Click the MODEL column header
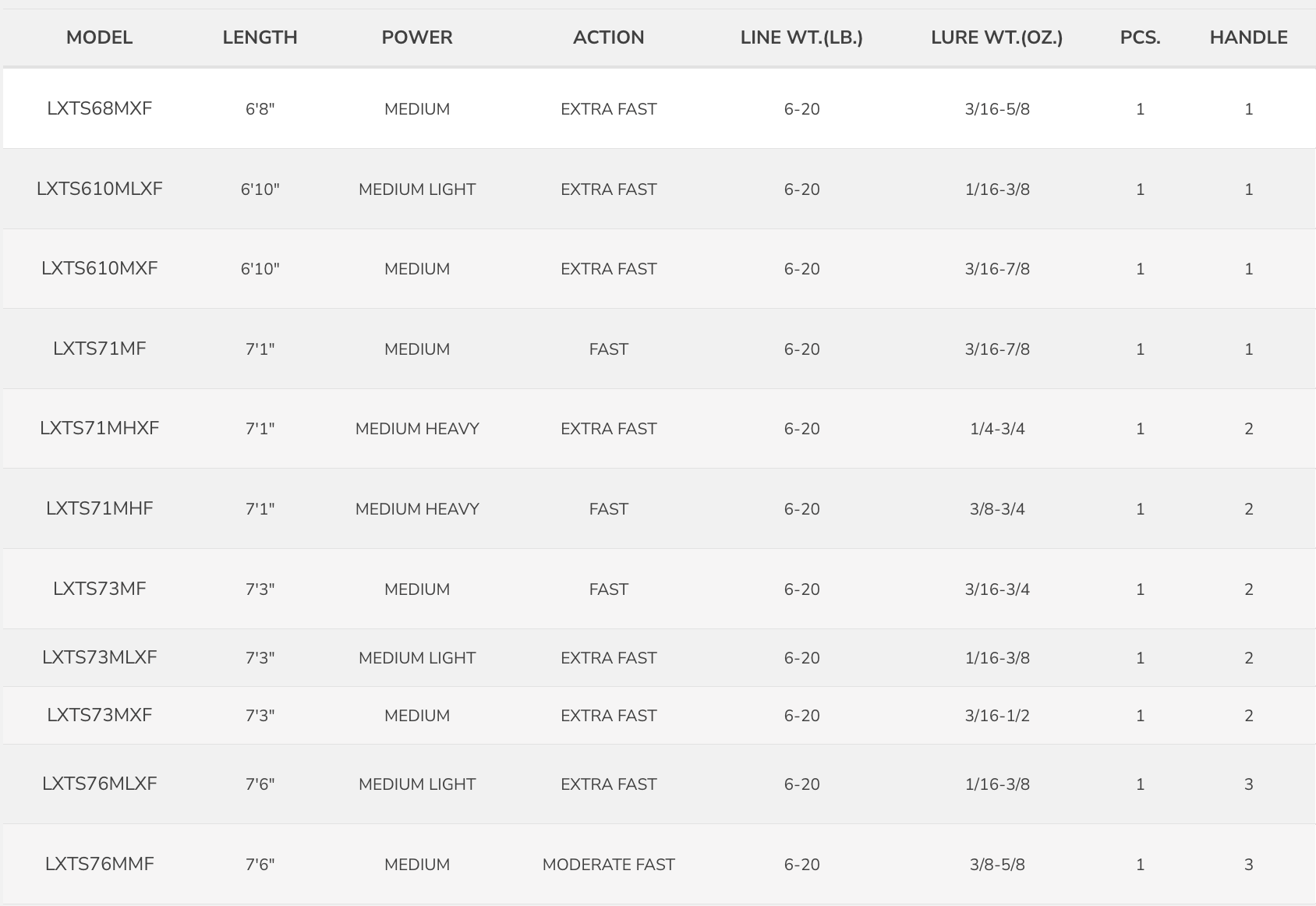The height and width of the screenshot is (906, 1316). coord(99,37)
